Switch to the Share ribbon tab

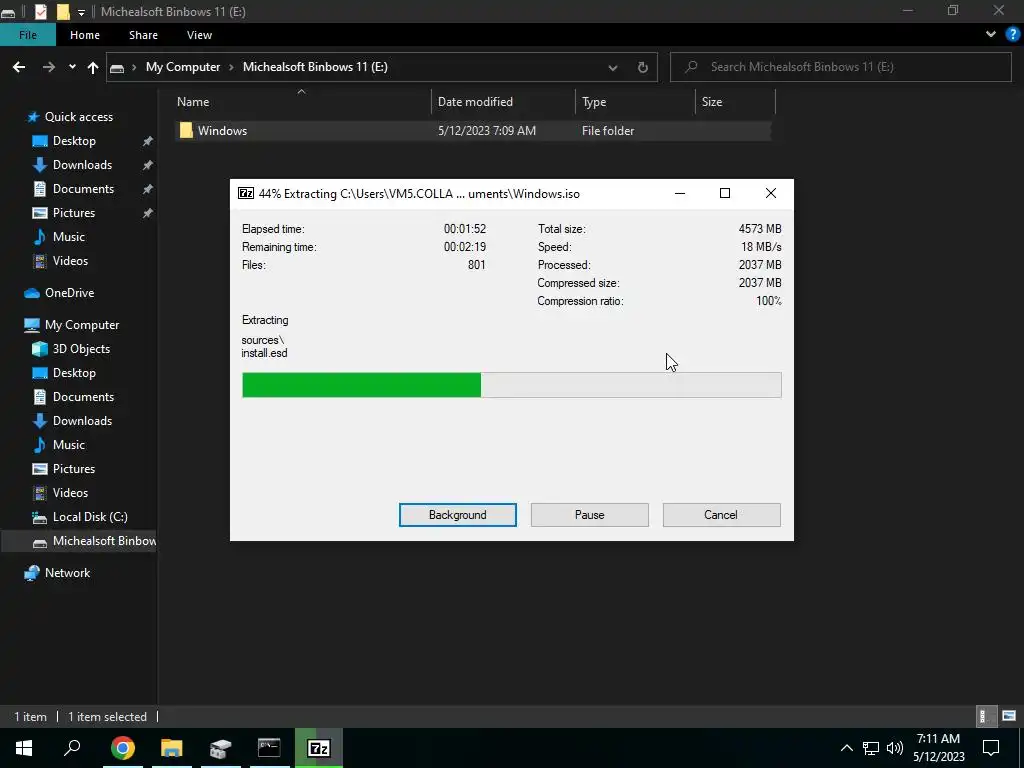click(143, 35)
